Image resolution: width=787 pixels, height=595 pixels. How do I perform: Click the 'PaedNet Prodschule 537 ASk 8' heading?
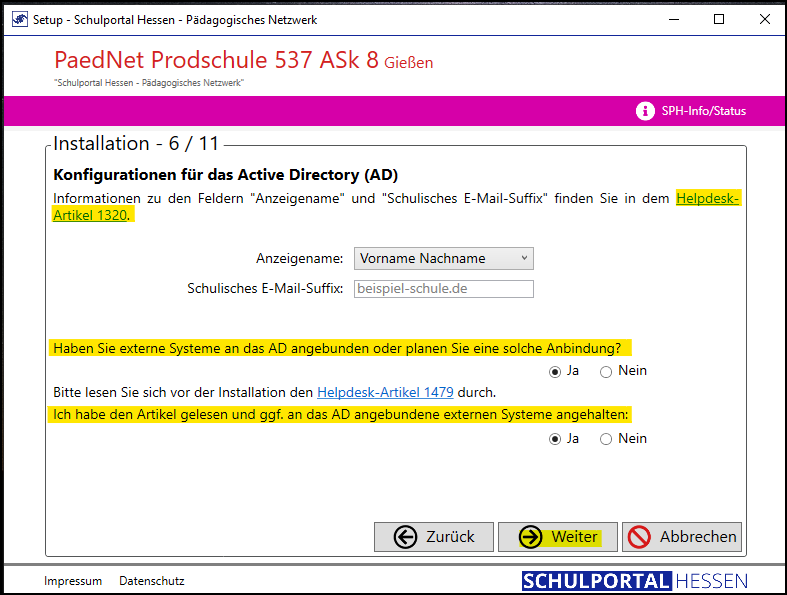tap(216, 60)
